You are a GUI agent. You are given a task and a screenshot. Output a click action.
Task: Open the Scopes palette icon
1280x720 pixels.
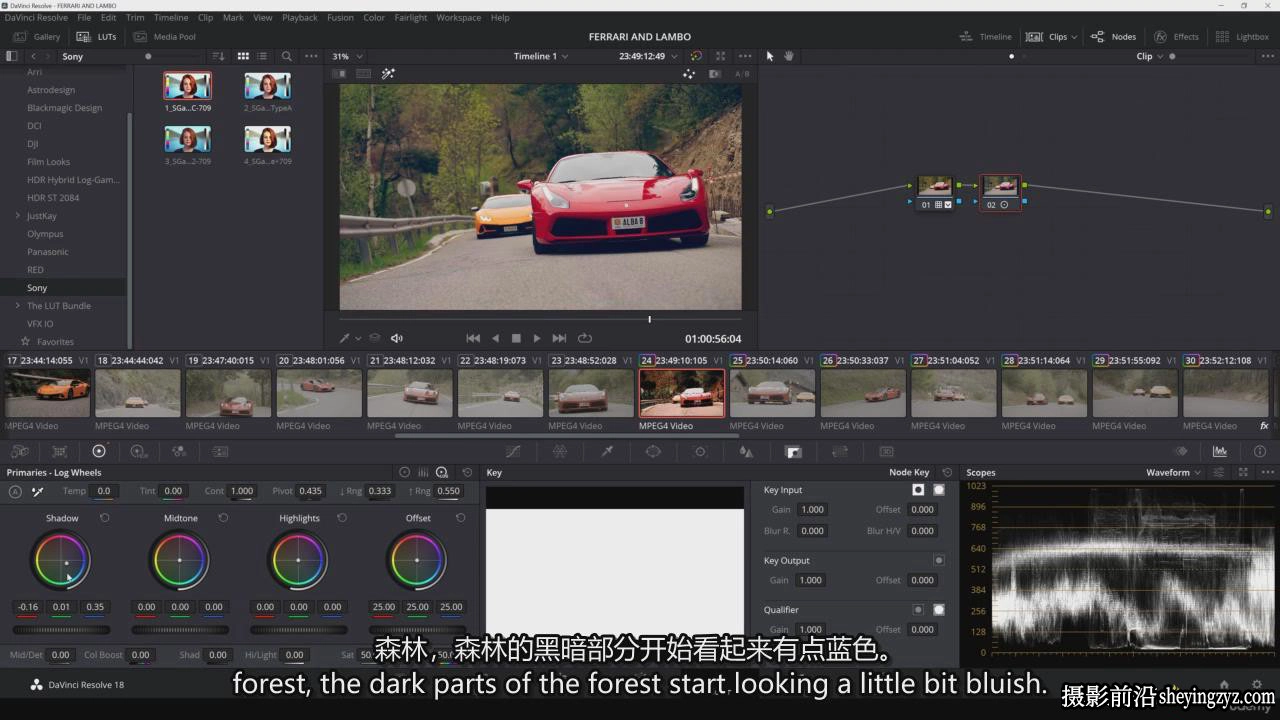coord(1220,451)
